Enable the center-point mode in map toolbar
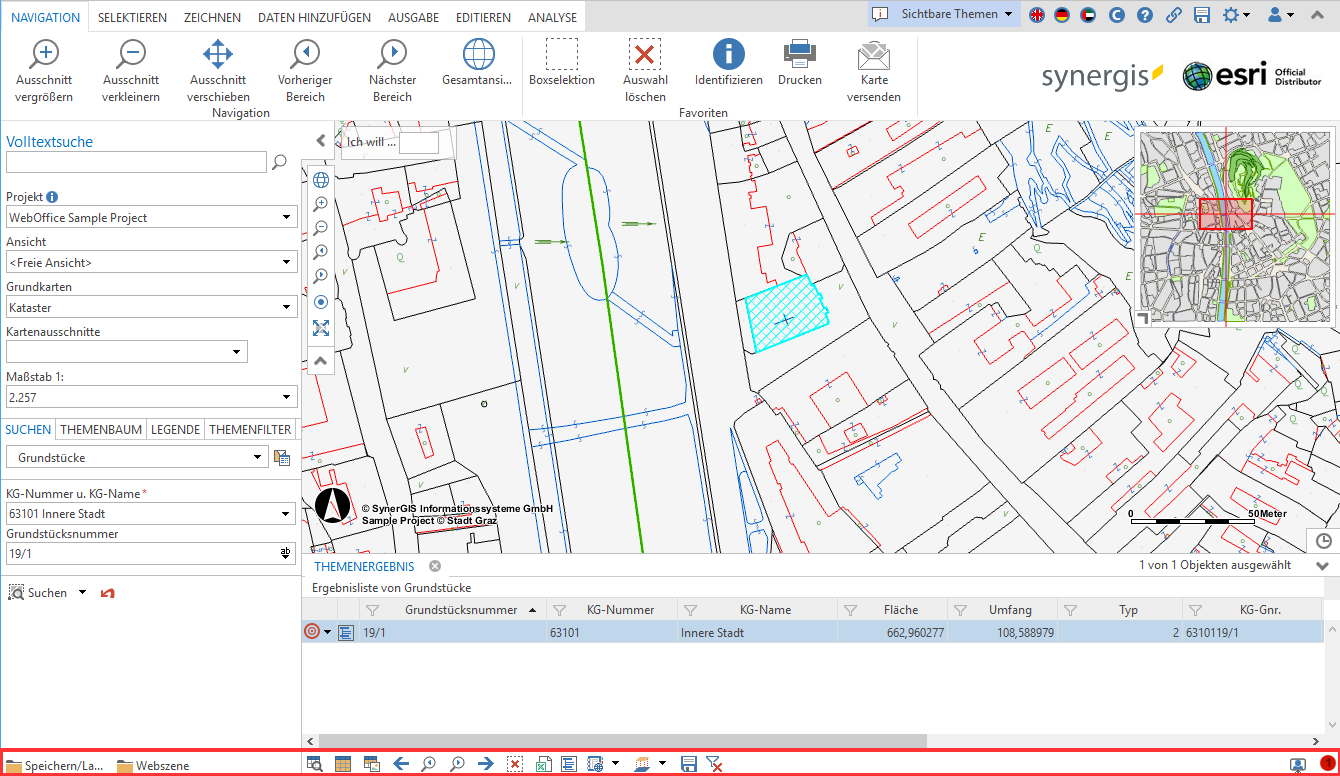 (320, 302)
